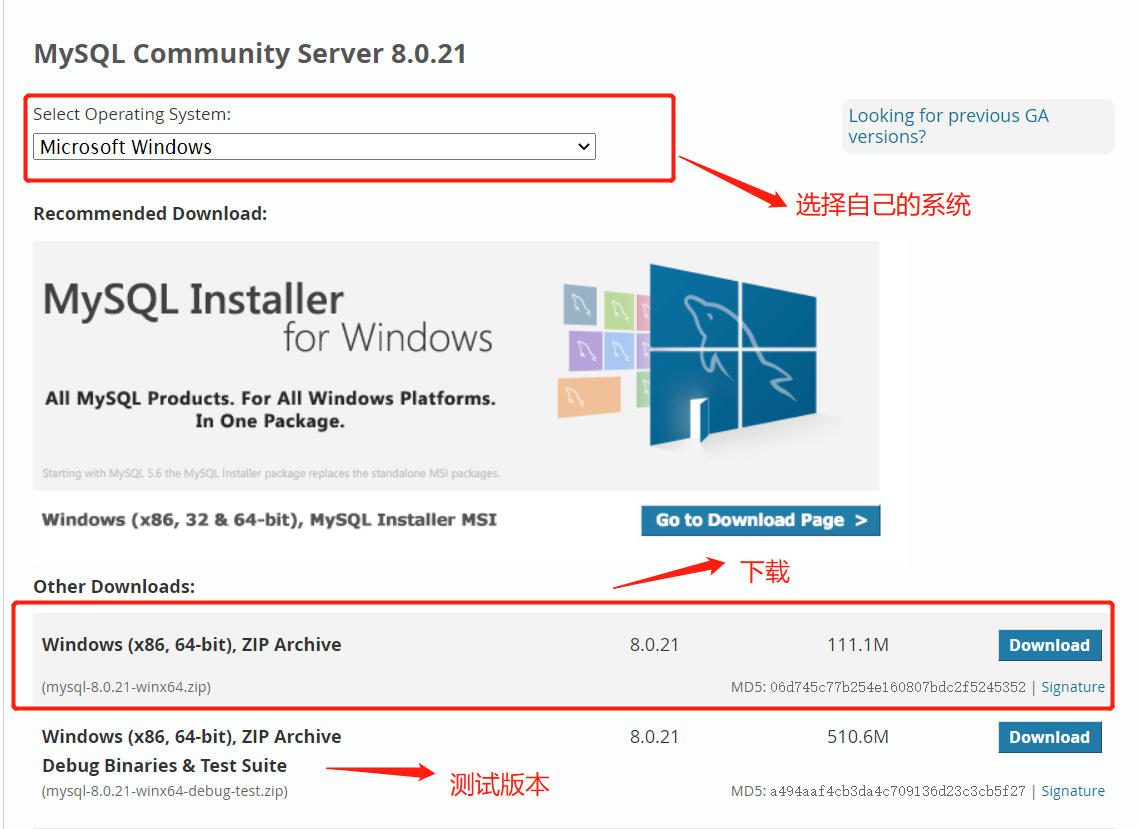Click the '(mysql-8.0.21-winx64-debug-test.zip)' filename
Screen dimensions: 1140x829
165,791
